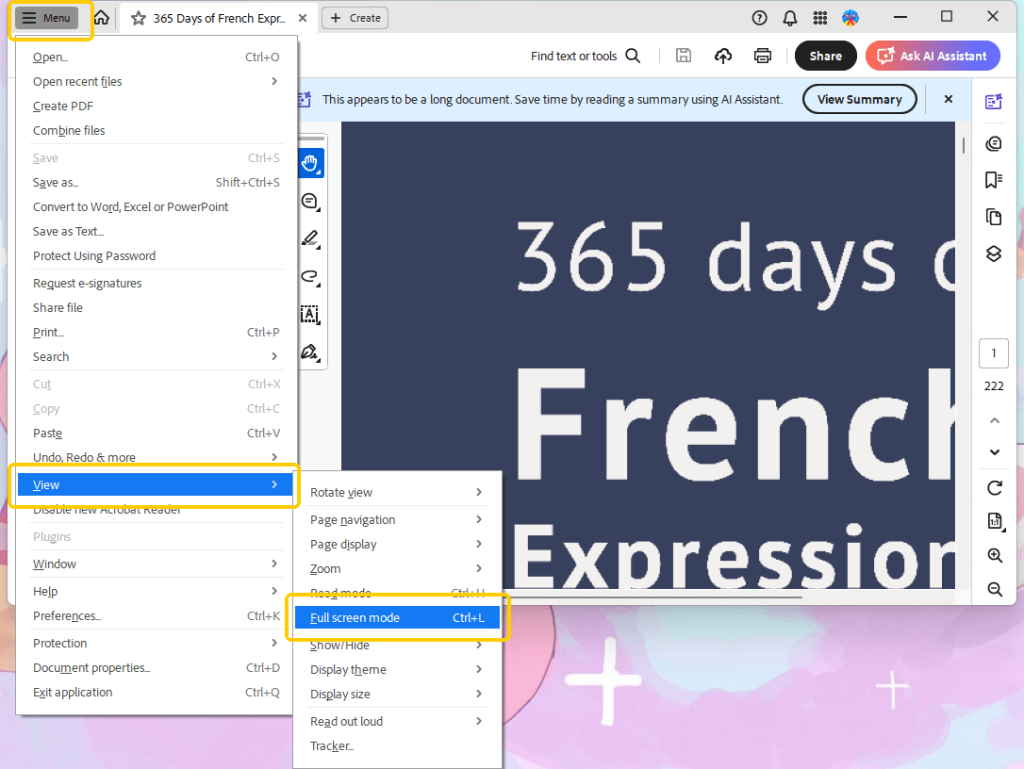
Task: Select the highlighter drawing tool
Action: click(310, 240)
